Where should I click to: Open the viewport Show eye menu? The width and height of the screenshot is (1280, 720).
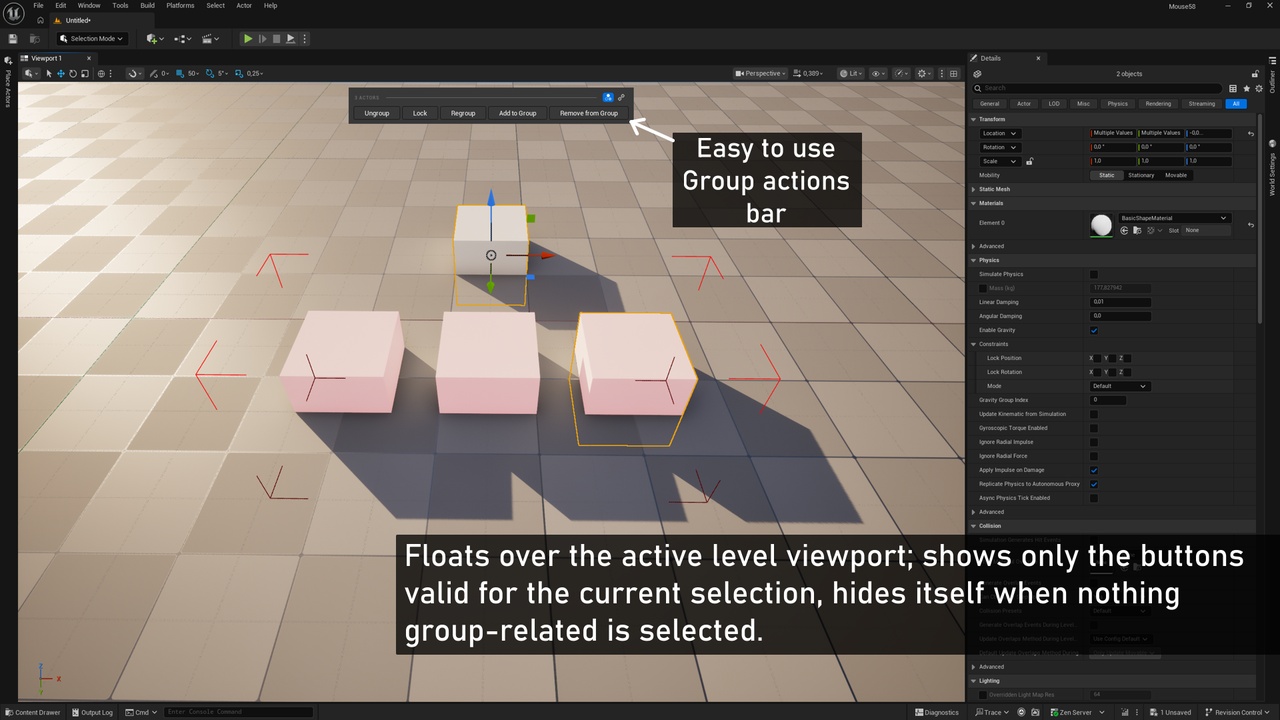click(879, 73)
